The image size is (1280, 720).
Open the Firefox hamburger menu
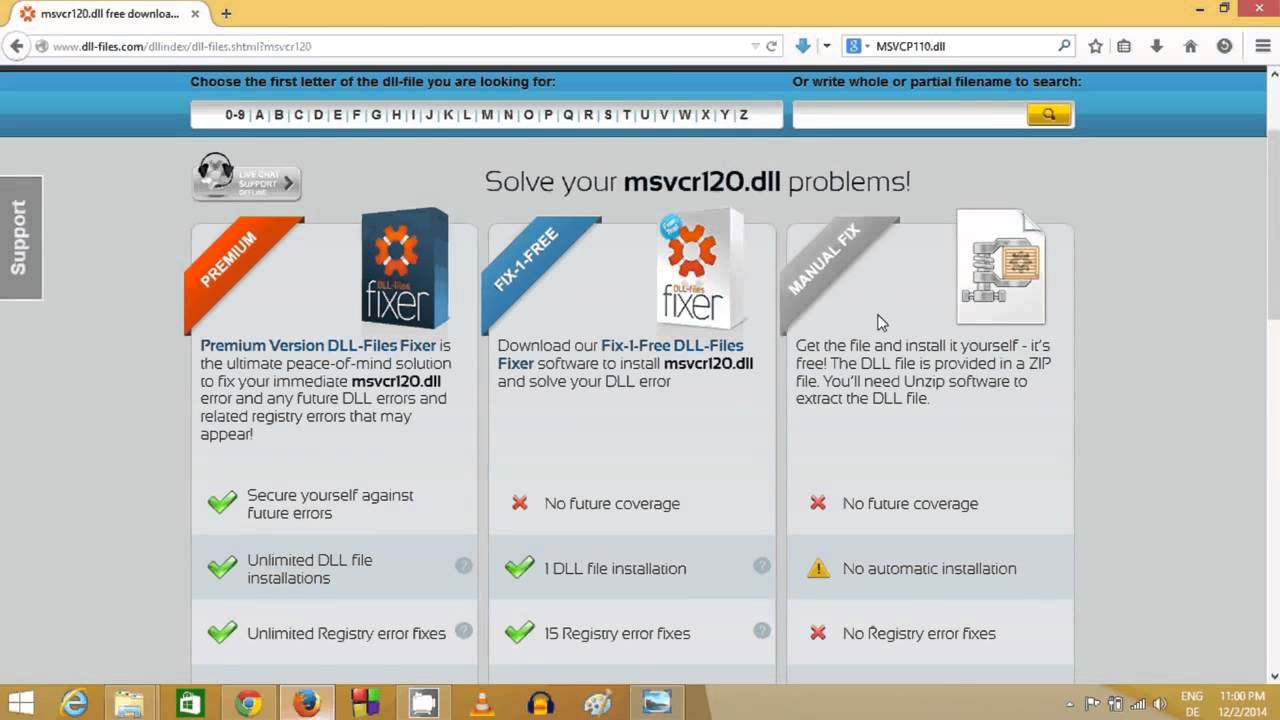pyautogui.click(x=1262, y=46)
